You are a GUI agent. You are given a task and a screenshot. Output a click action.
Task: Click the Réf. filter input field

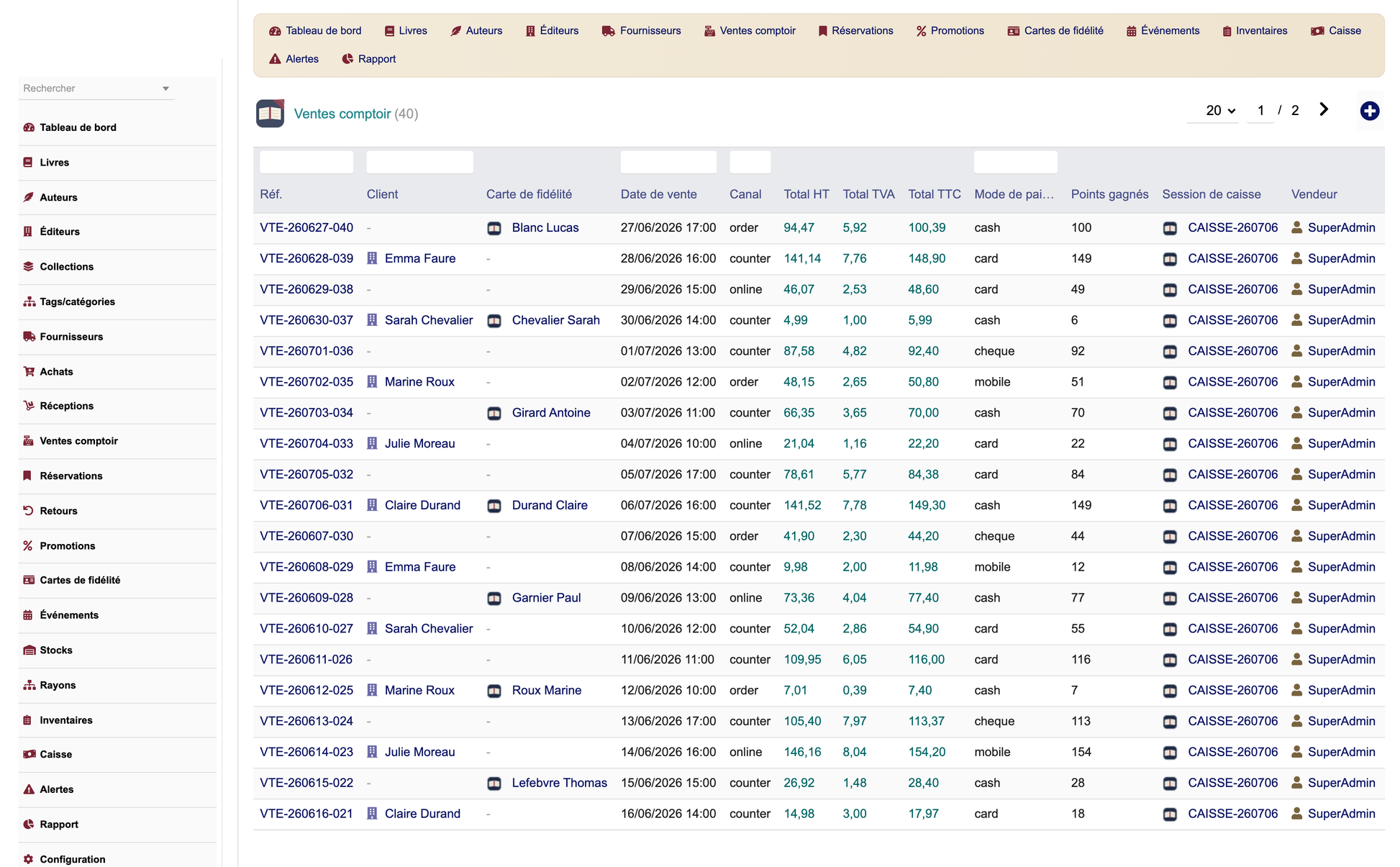pyautogui.click(x=306, y=162)
